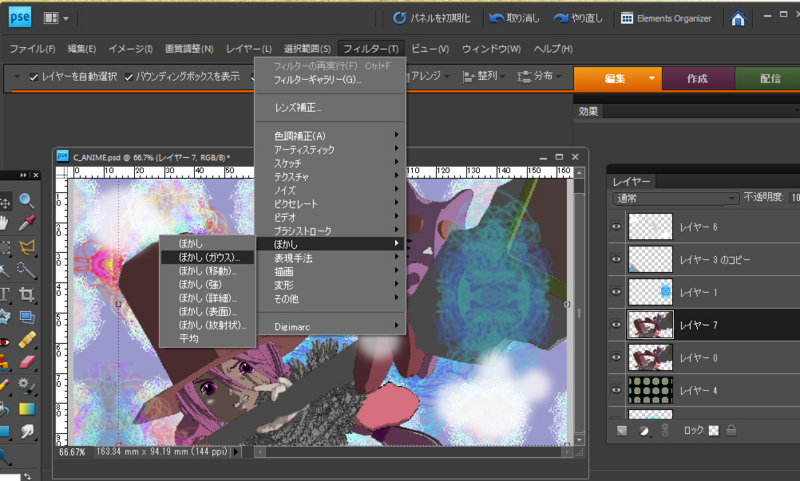Viewport: 800px width, 481px height.
Task: Expand 色調補正(A) submenu
Action: 330,136
